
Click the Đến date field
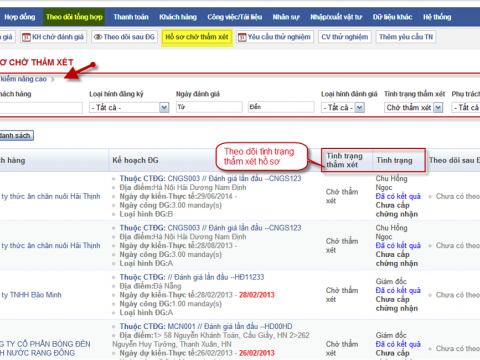coord(281,107)
